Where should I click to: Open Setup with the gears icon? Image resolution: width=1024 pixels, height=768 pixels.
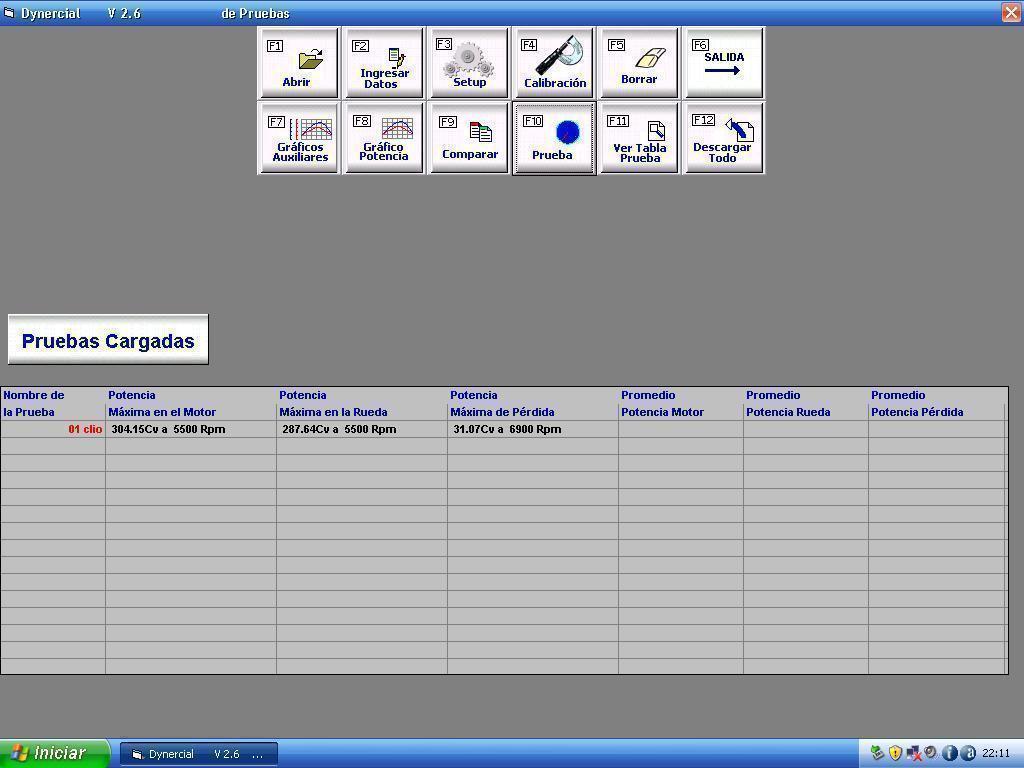click(x=469, y=63)
